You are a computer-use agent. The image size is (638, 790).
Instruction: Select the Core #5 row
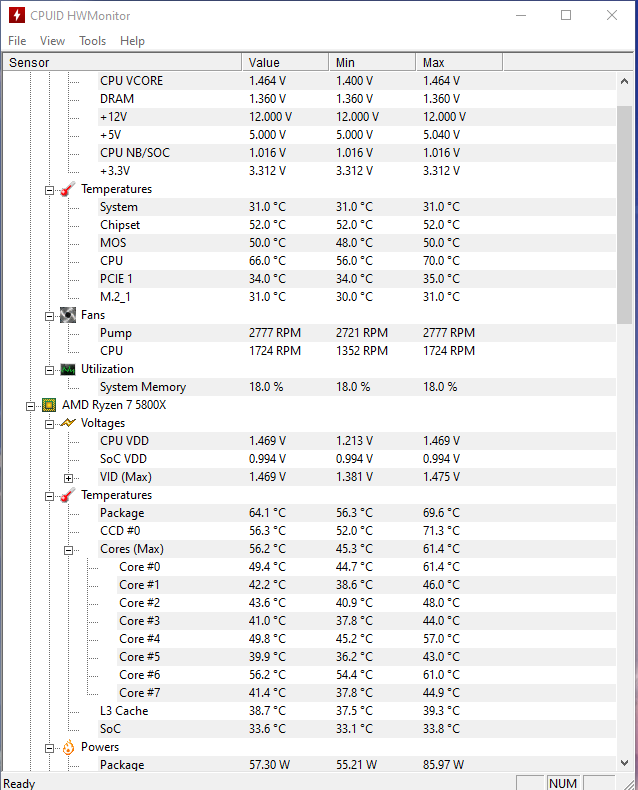tap(366, 657)
